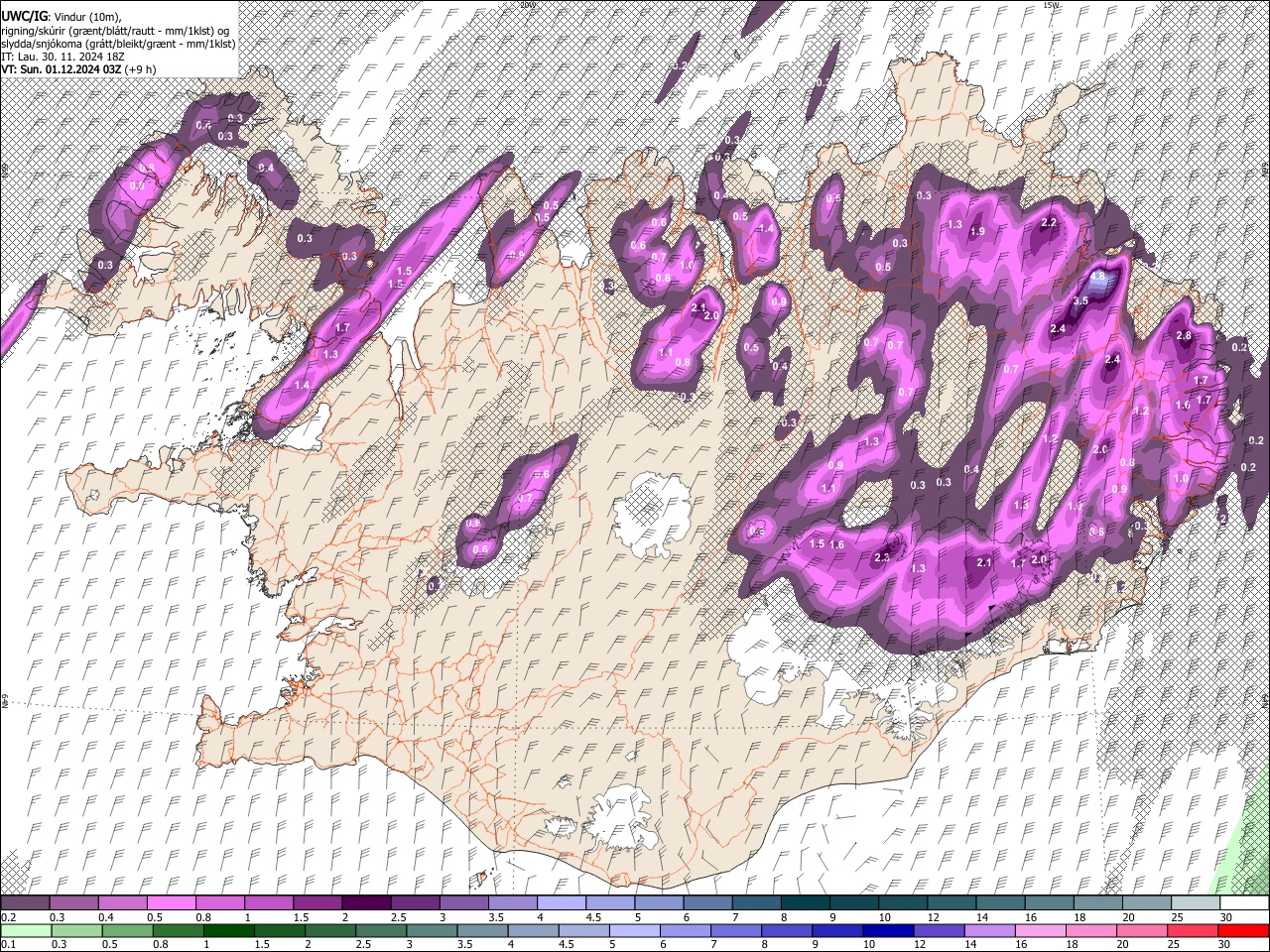Select the pale green 0.1 swatch in lower legend
The height and width of the screenshot is (952, 1270).
[25, 930]
